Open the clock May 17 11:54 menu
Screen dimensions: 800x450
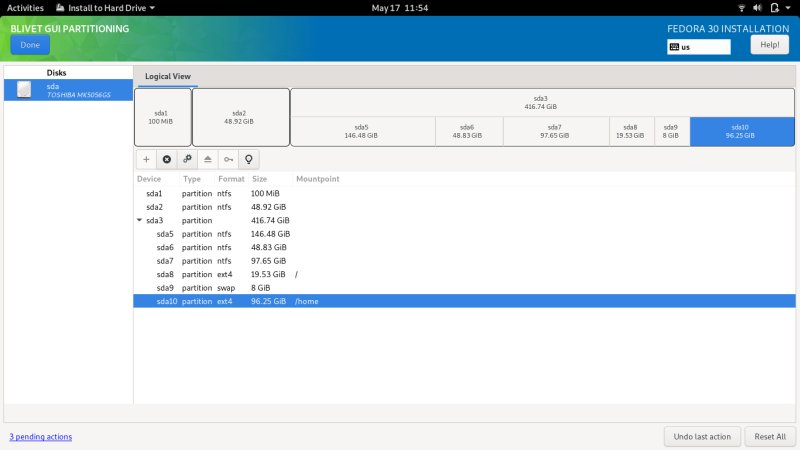click(x=399, y=8)
